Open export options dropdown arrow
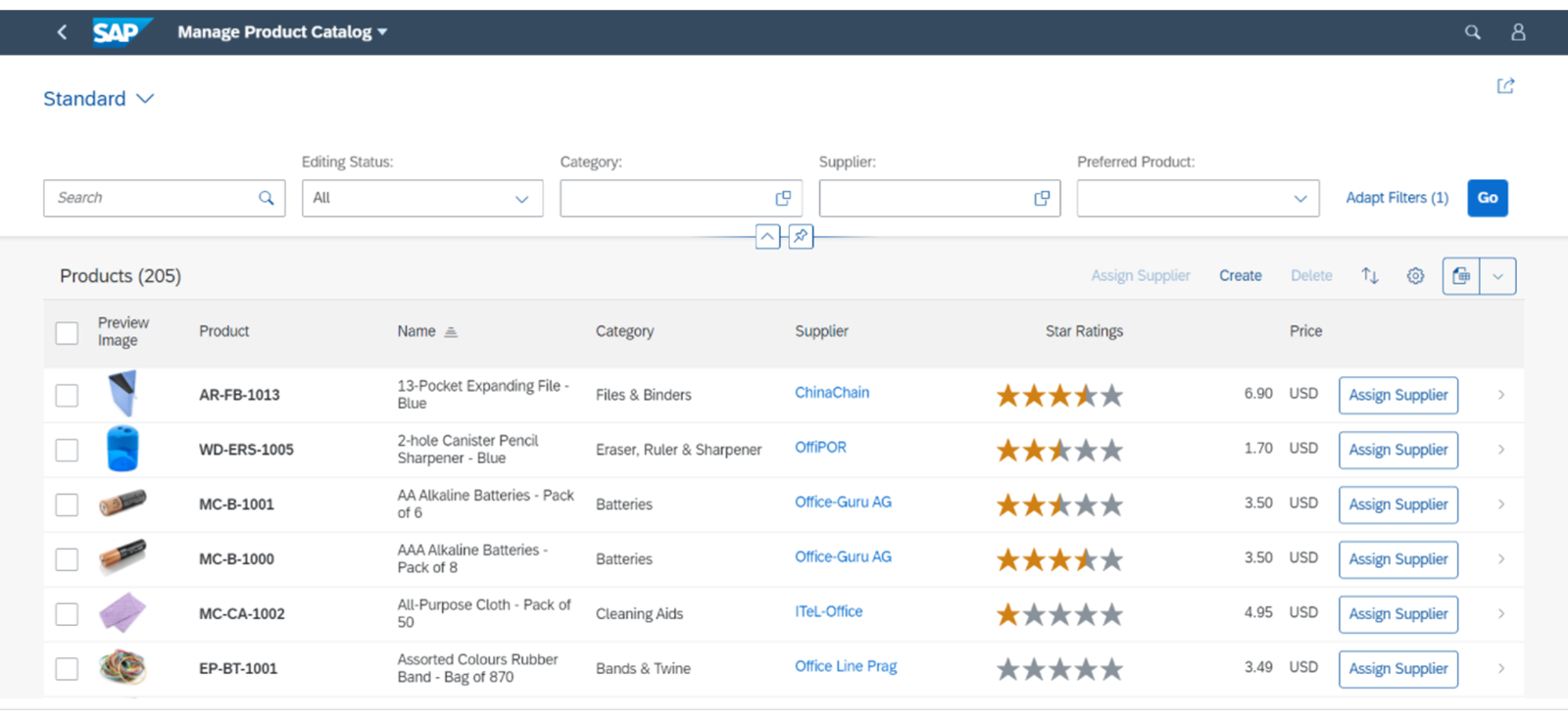1568x720 pixels. point(1497,276)
